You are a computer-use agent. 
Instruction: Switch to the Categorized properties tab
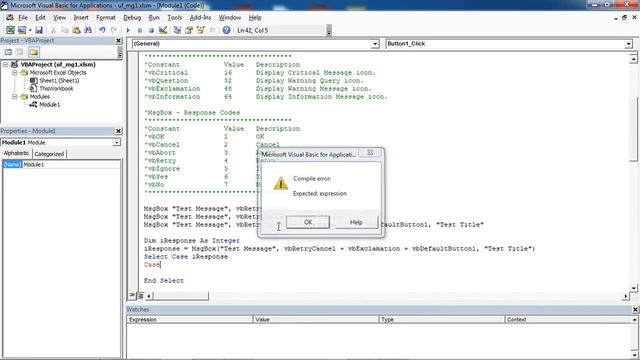[x=49, y=154]
